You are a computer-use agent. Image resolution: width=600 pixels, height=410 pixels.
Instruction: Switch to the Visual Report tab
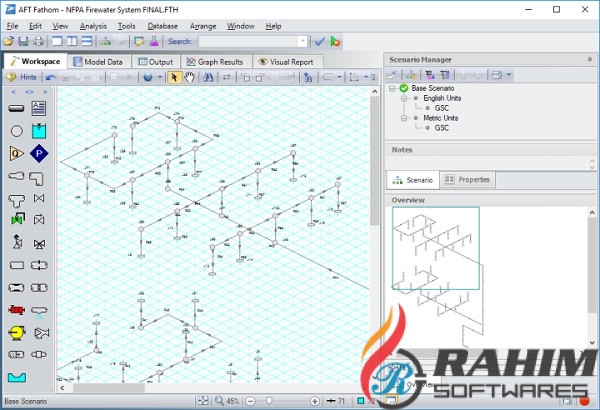pos(287,62)
